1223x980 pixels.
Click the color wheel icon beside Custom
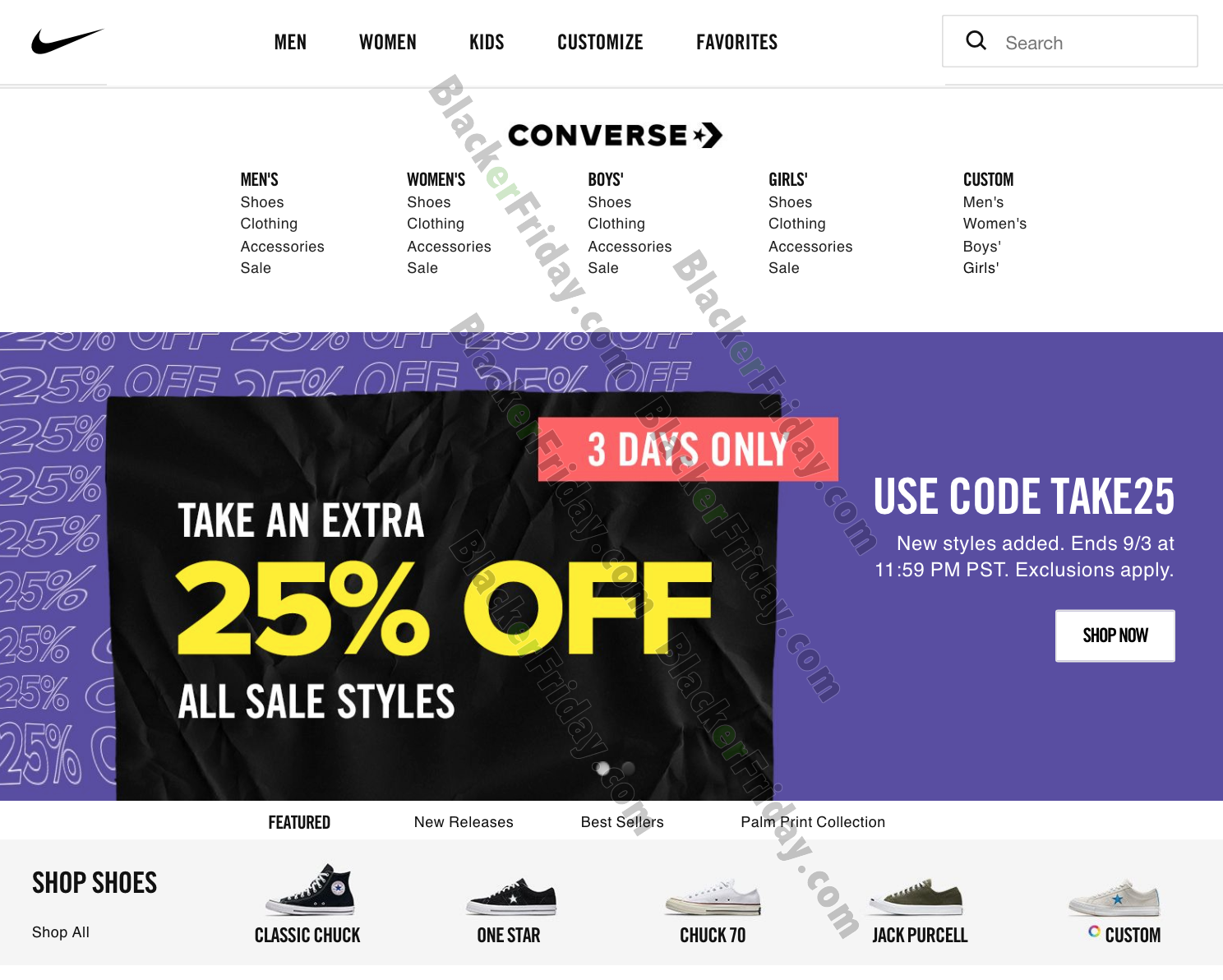tap(1094, 931)
